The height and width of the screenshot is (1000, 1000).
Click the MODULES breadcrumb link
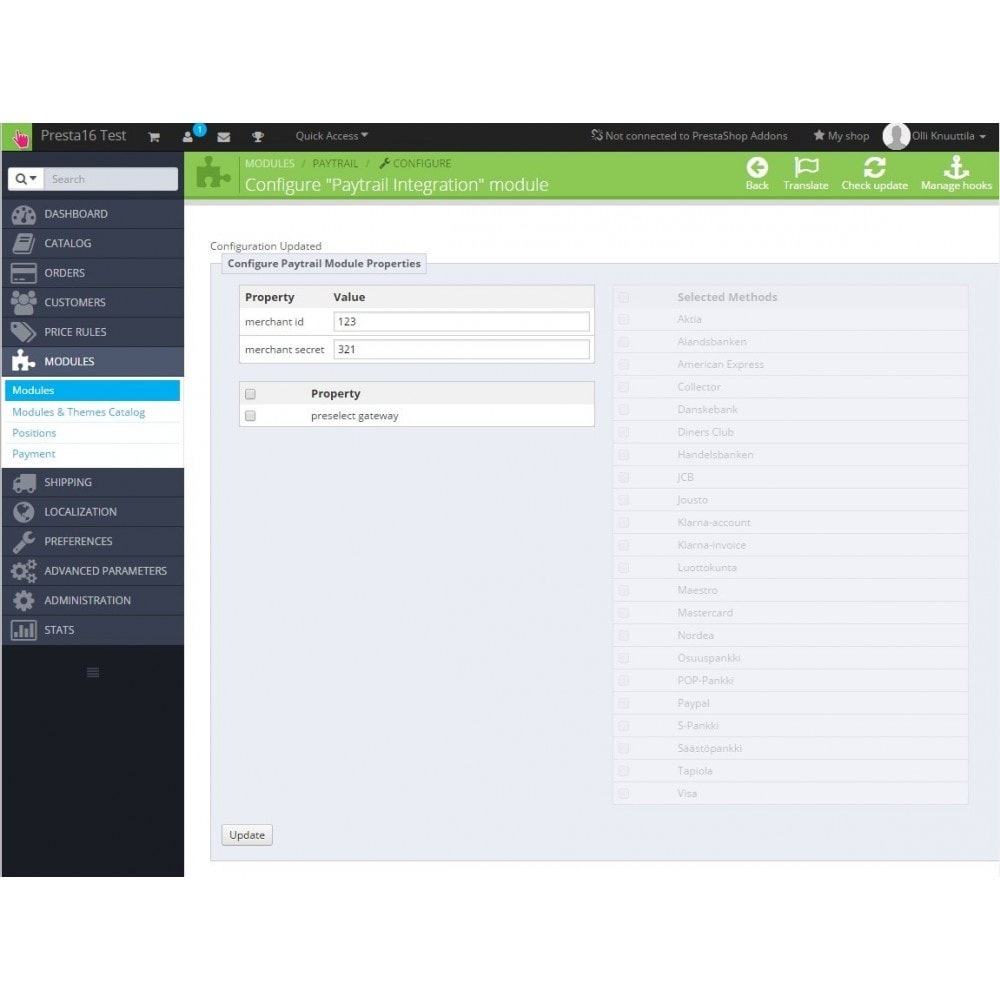(270, 164)
